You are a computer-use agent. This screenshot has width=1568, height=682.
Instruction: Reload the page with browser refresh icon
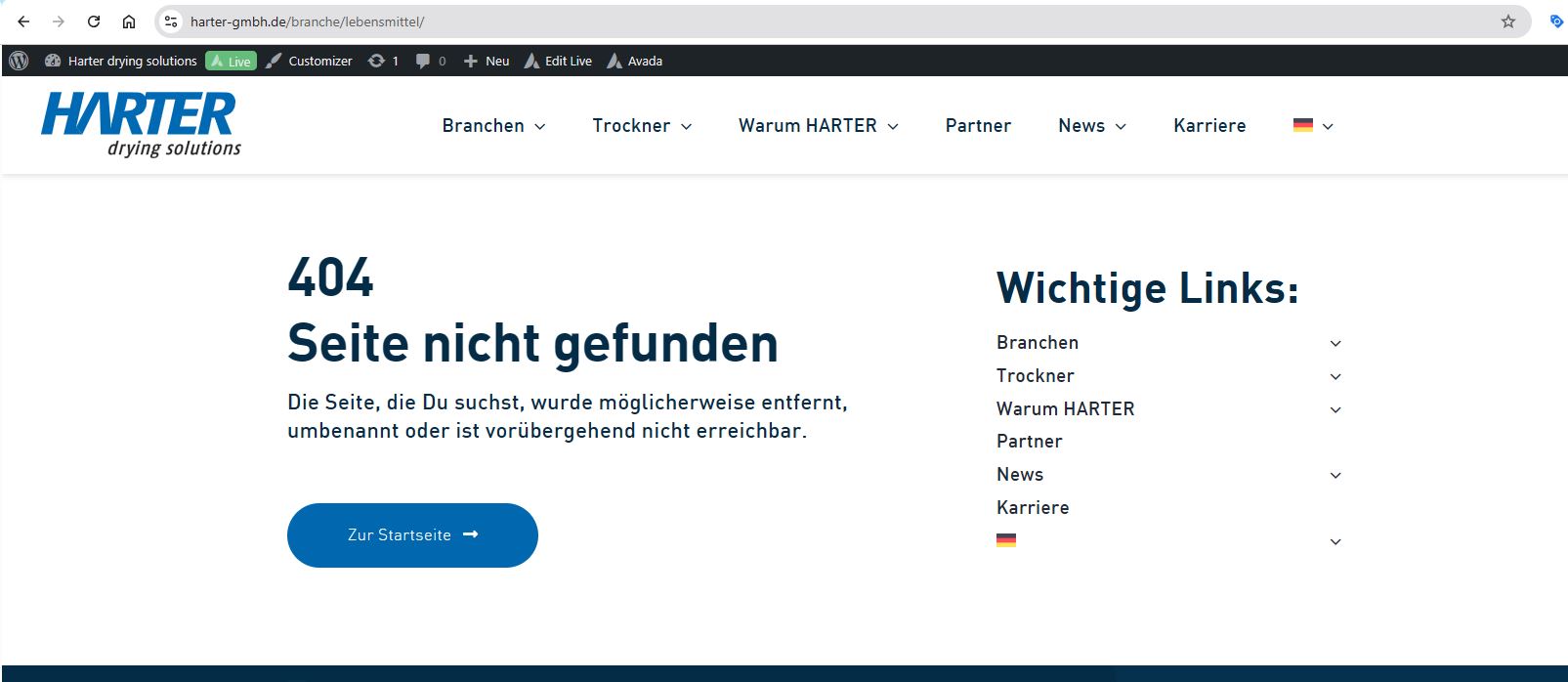click(94, 21)
